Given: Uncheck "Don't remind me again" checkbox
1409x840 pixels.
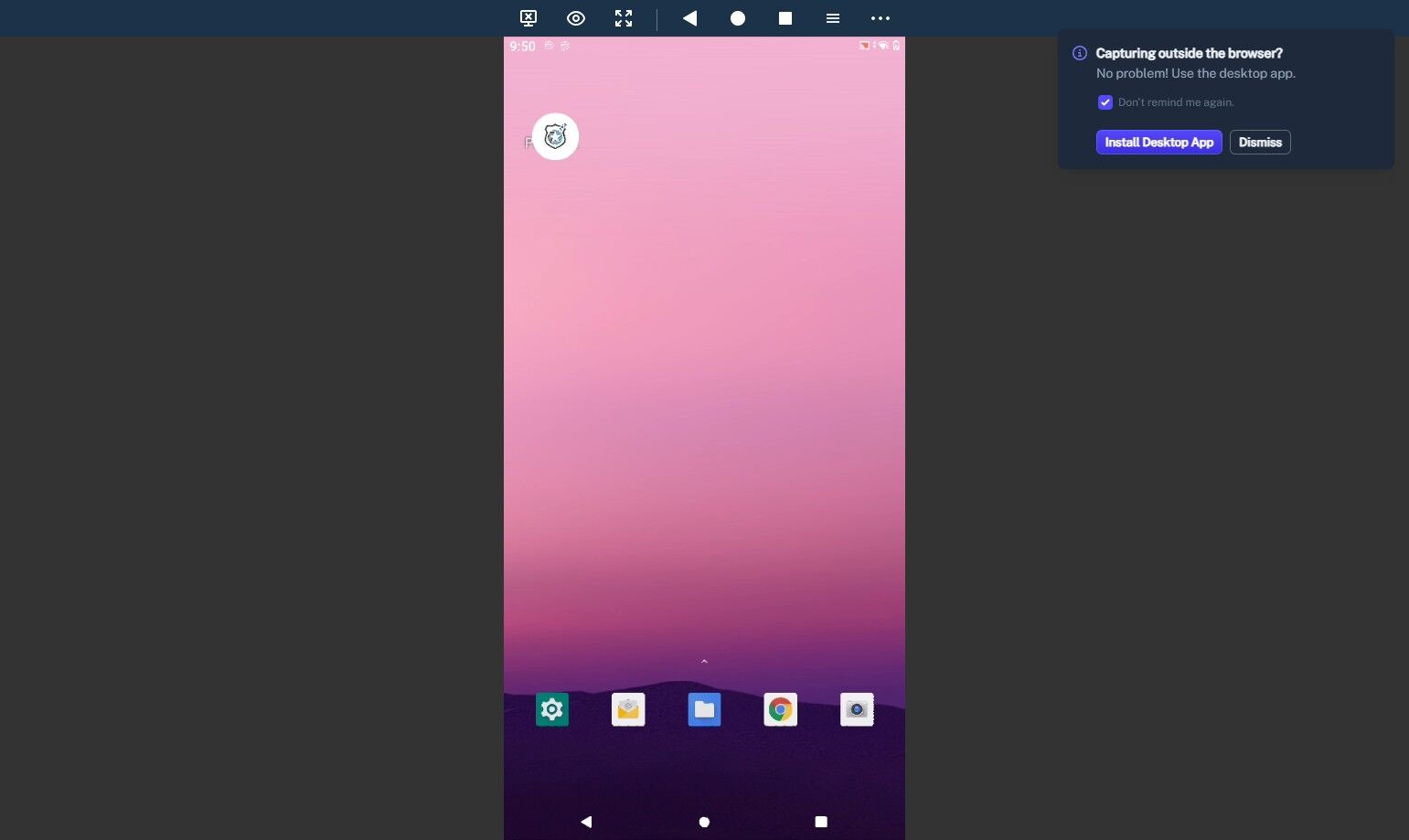Looking at the screenshot, I should click(x=1105, y=102).
